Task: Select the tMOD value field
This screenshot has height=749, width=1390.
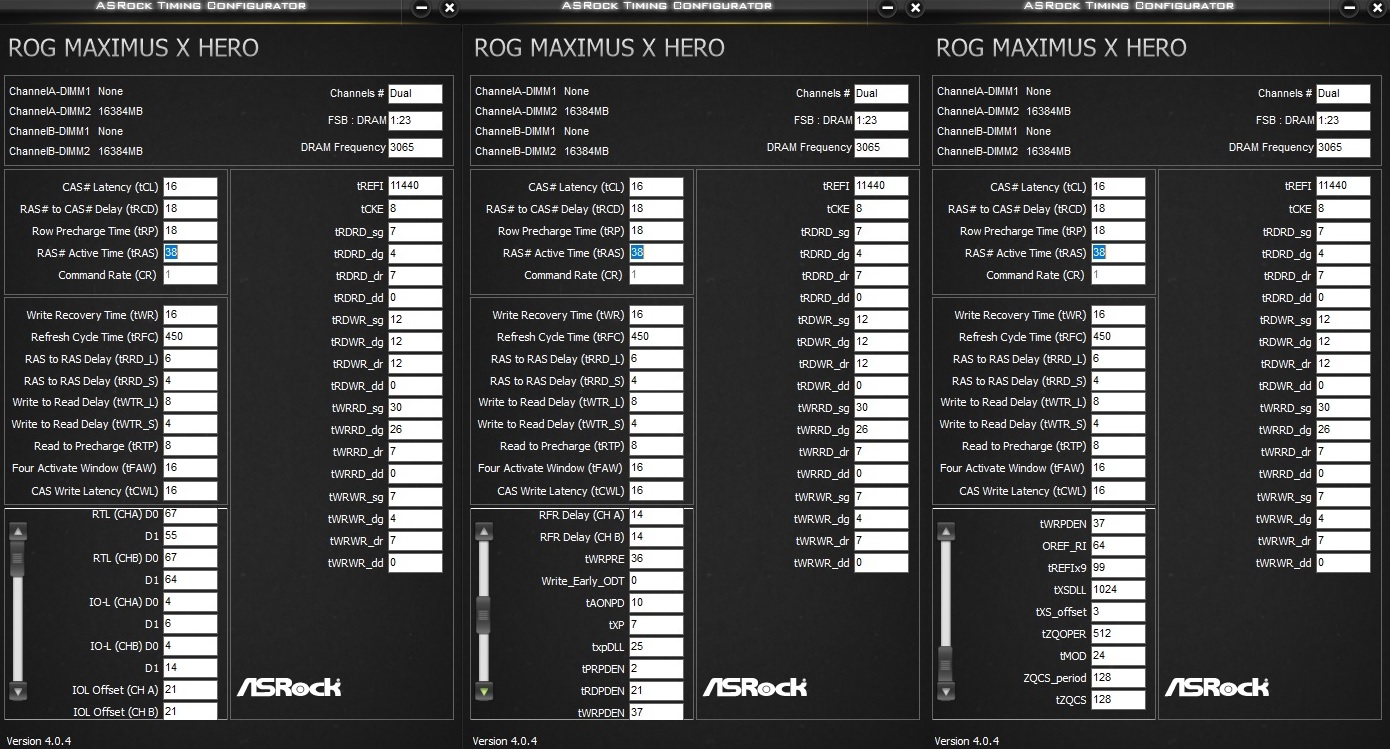Action: click(x=1118, y=655)
